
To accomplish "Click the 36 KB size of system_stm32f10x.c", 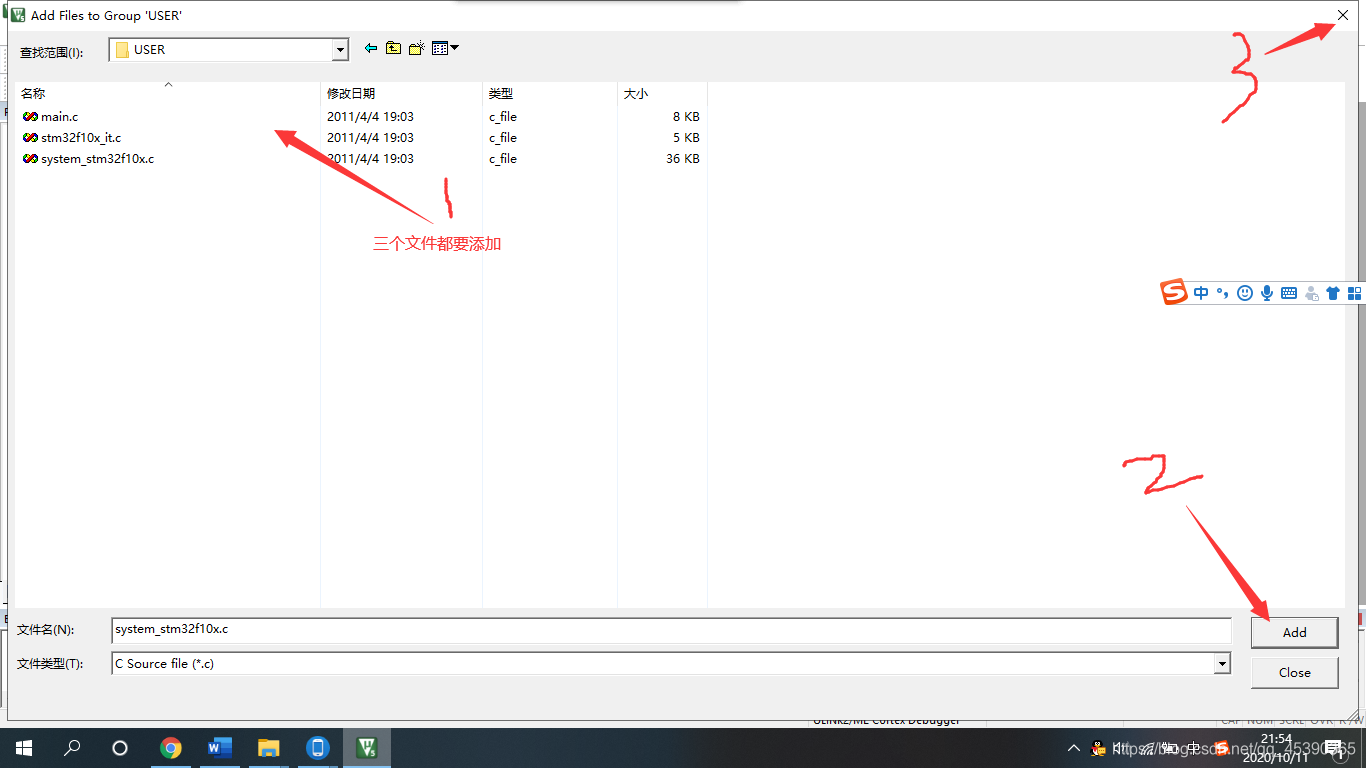I will 683,159.
